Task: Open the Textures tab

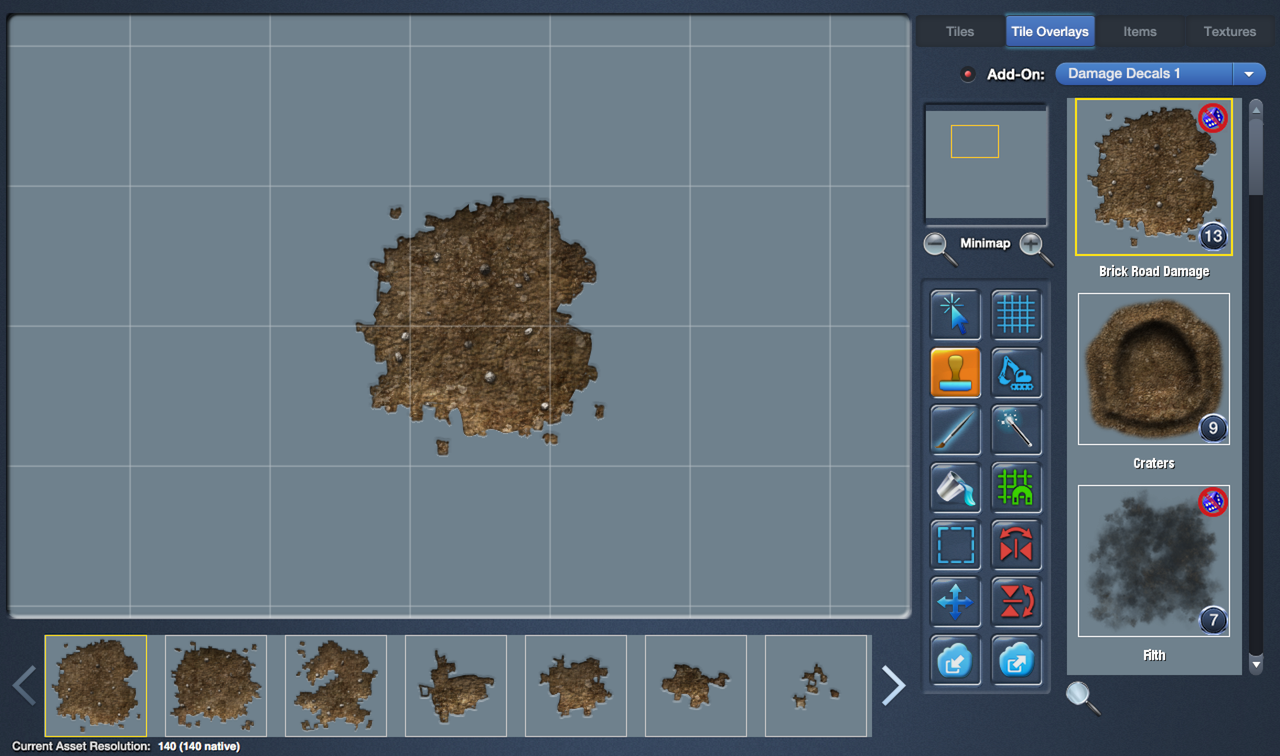Action: tap(1229, 31)
